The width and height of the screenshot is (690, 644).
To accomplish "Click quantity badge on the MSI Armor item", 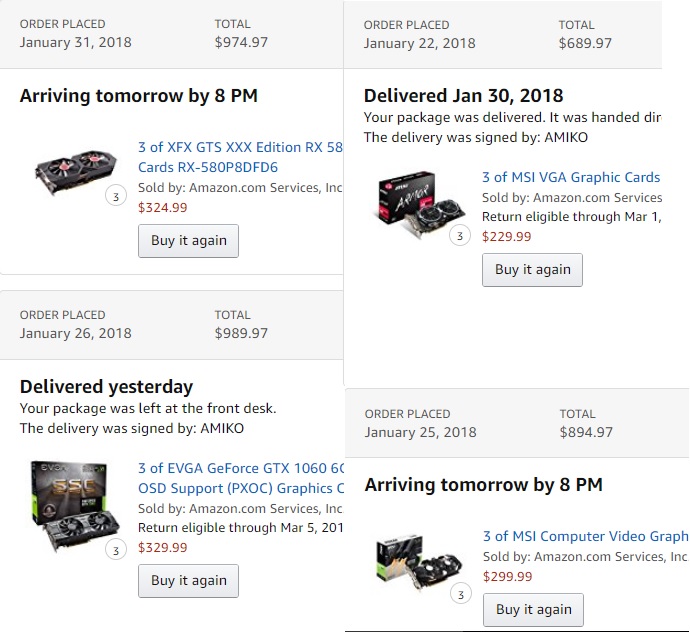I will pos(460,236).
